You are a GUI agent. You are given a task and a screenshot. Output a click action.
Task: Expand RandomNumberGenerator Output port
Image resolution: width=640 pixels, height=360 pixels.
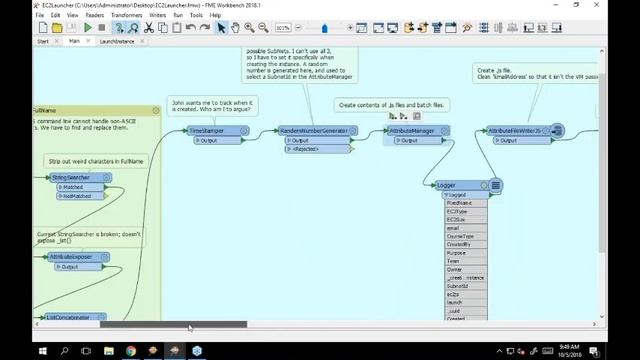click(289, 140)
